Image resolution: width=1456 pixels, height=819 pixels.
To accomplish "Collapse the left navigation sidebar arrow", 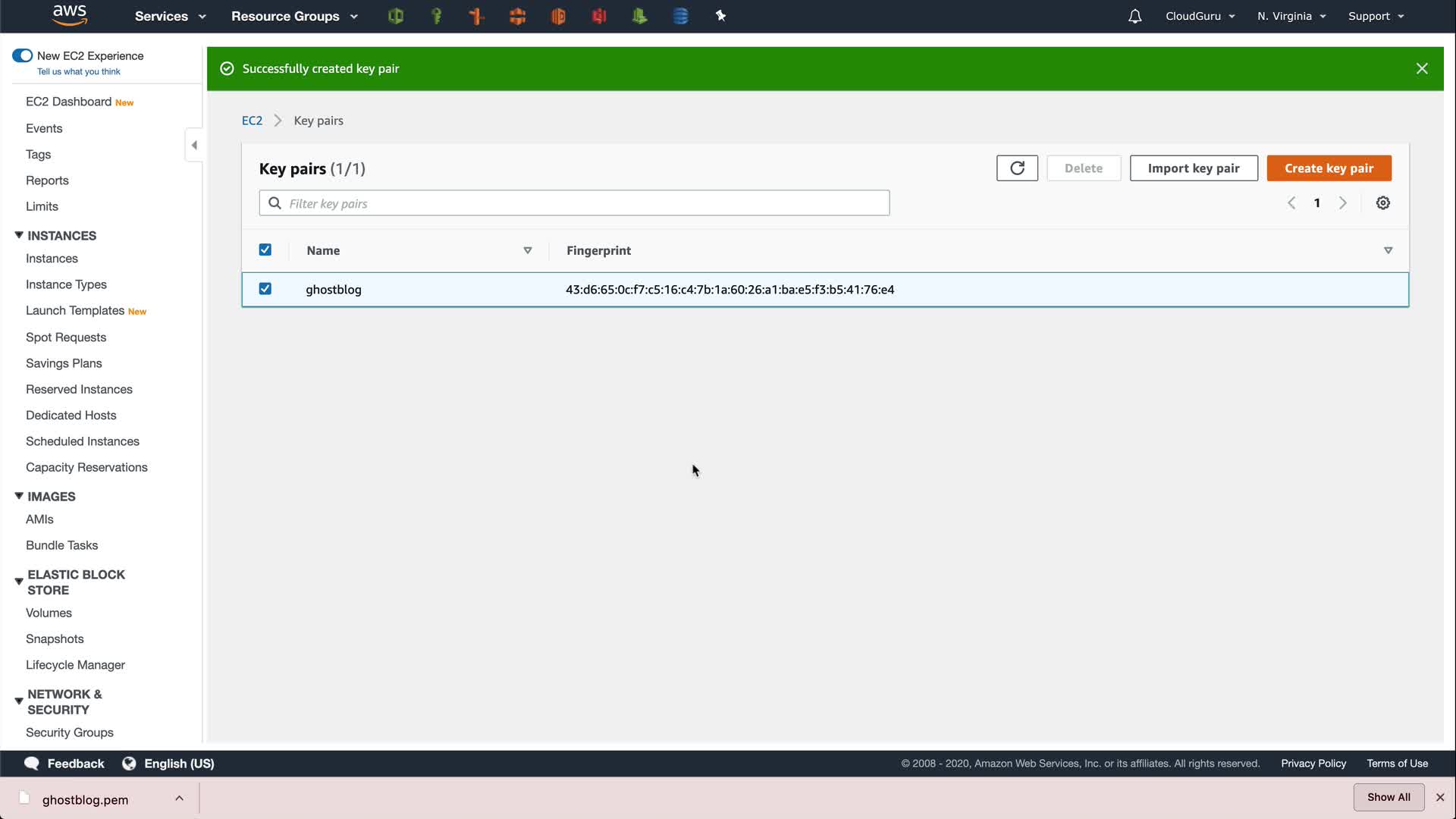I will [x=194, y=145].
